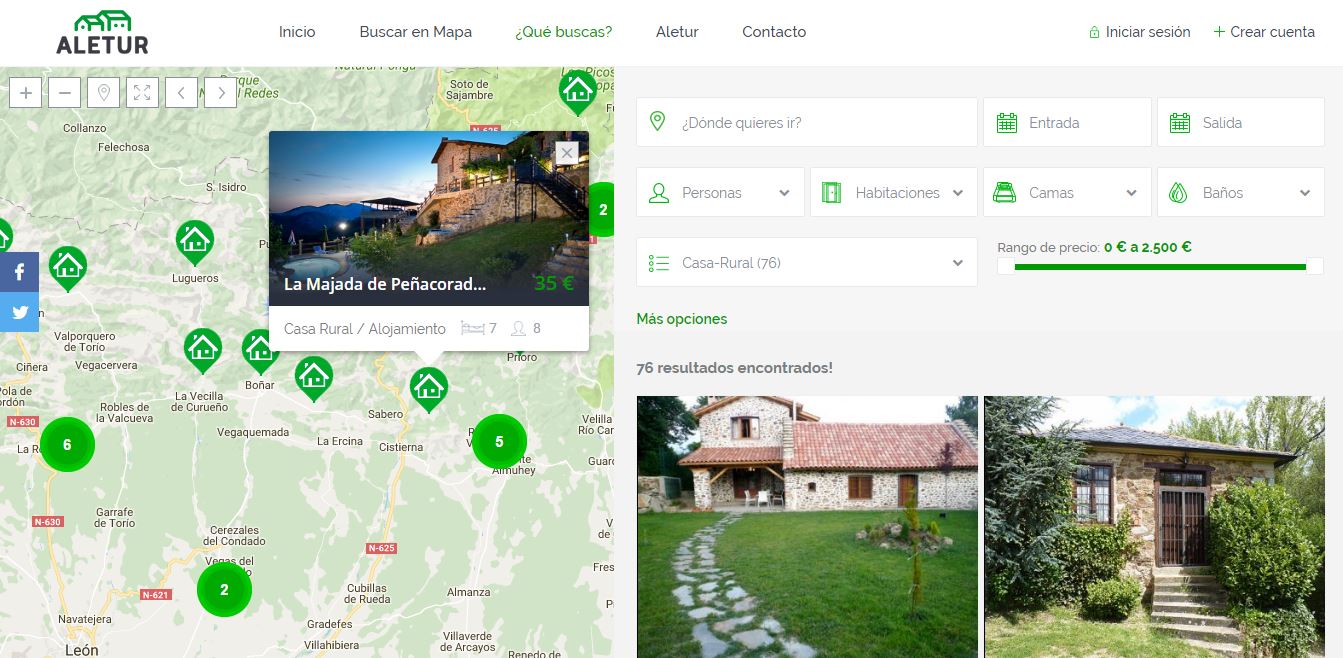
Task: Show Más opciones search filters
Action: (682, 319)
